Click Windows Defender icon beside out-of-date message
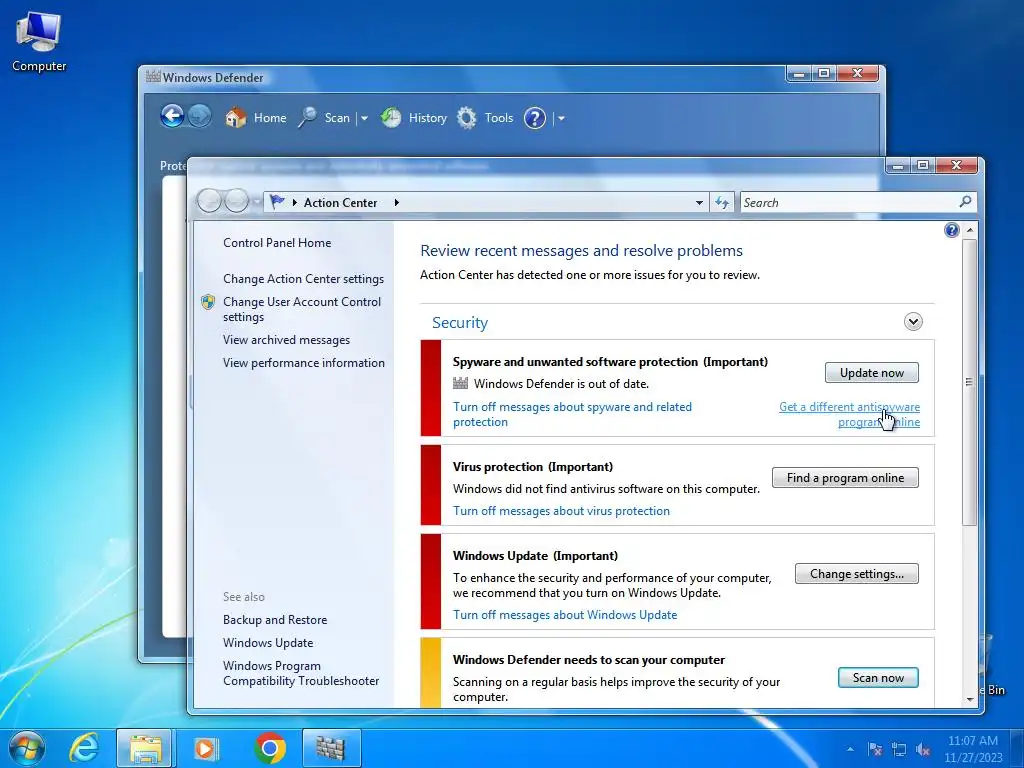The height and width of the screenshot is (768, 1024). [460, 383]
